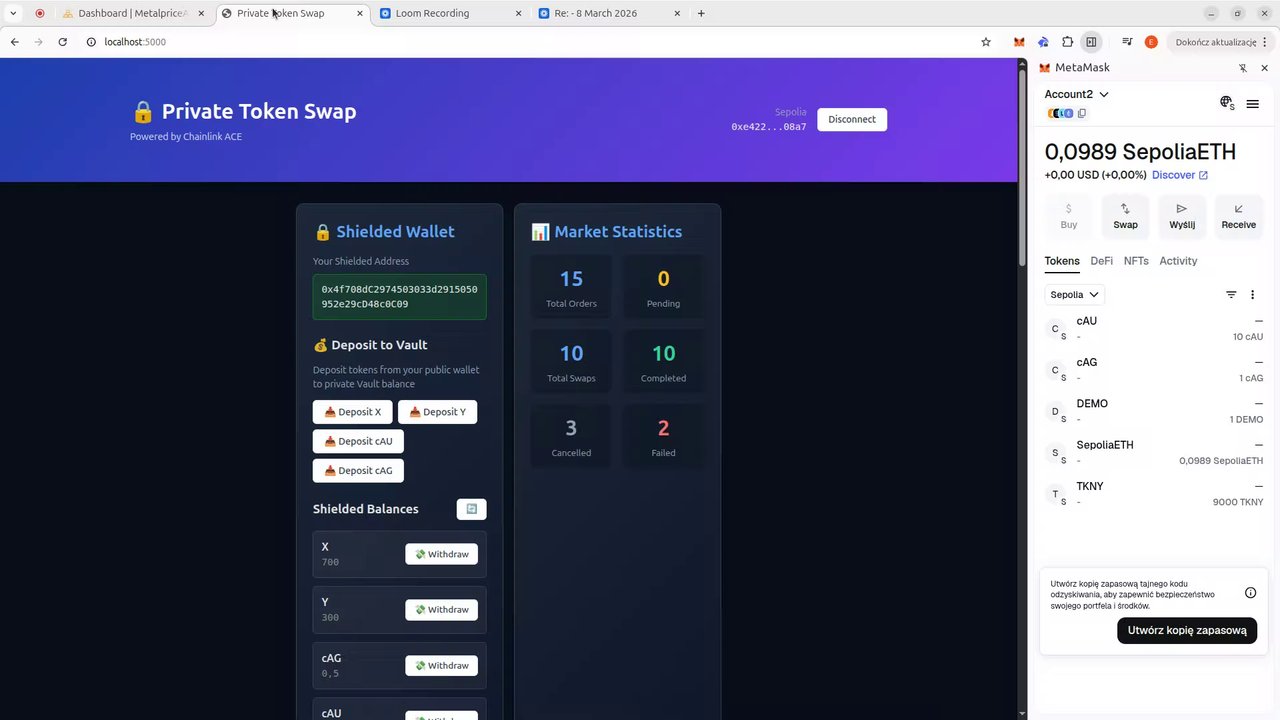Click the Disconnect wallet button
Image resolution: width=1280 pixels, height=720 pixels.
852,119
